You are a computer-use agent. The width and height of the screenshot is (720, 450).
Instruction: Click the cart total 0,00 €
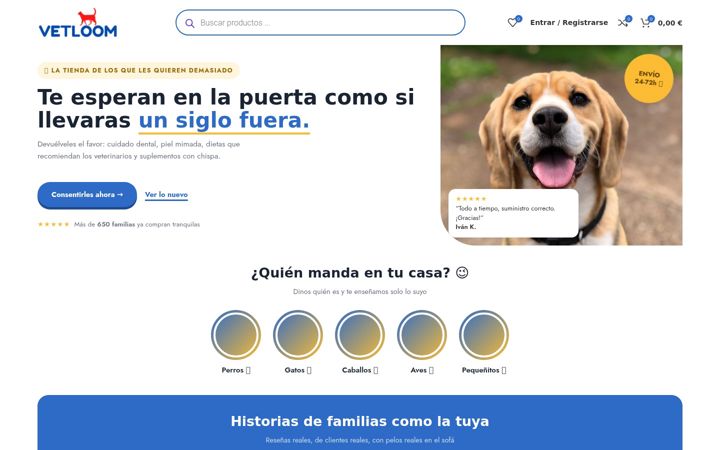[x=670, y=23]
